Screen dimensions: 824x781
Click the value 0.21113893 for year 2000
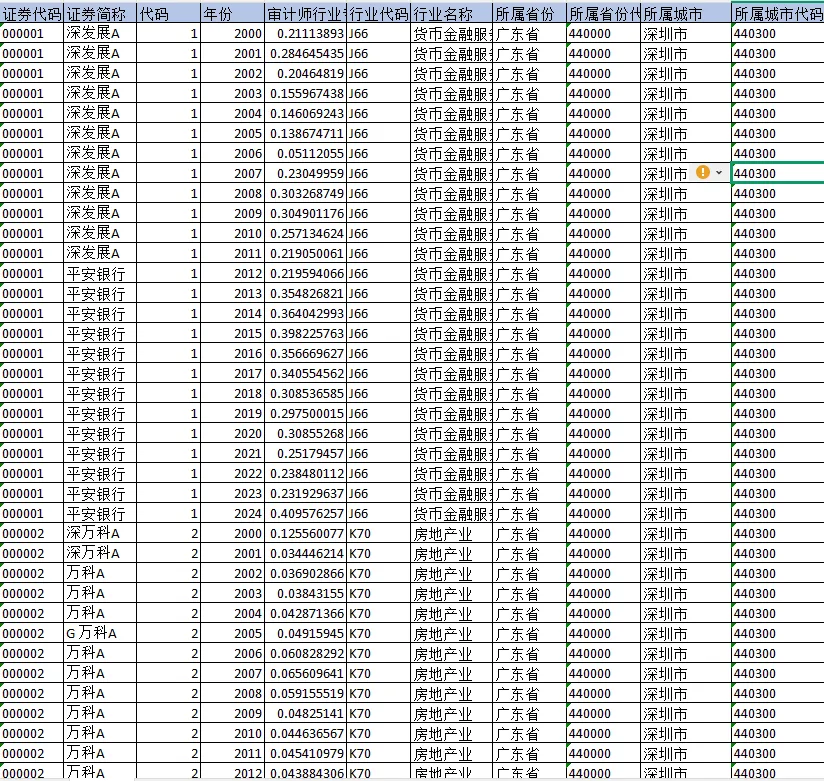[305, 34]
